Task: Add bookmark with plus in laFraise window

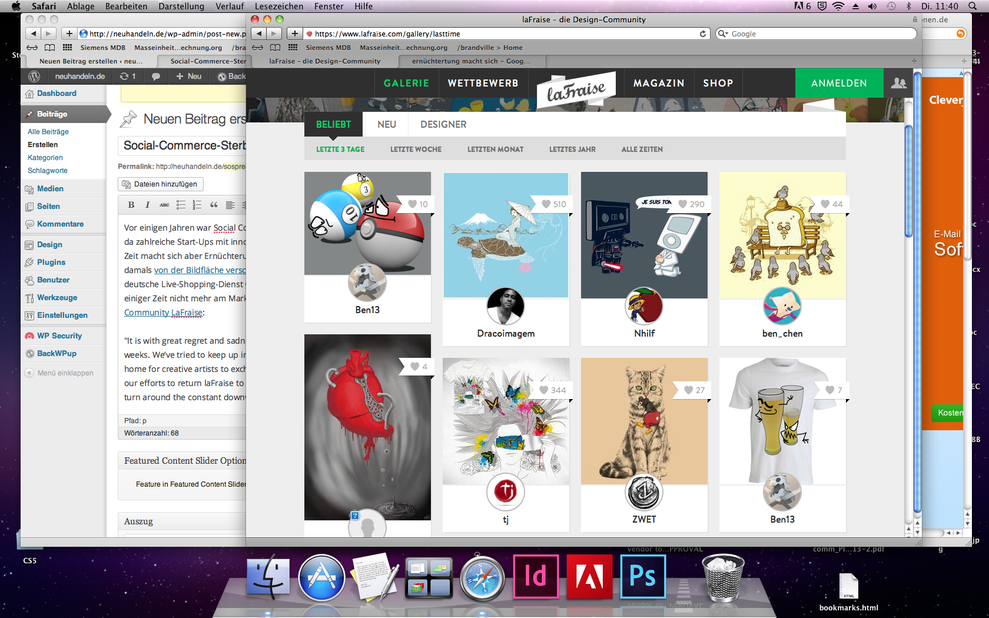Action: pos(294,33)
